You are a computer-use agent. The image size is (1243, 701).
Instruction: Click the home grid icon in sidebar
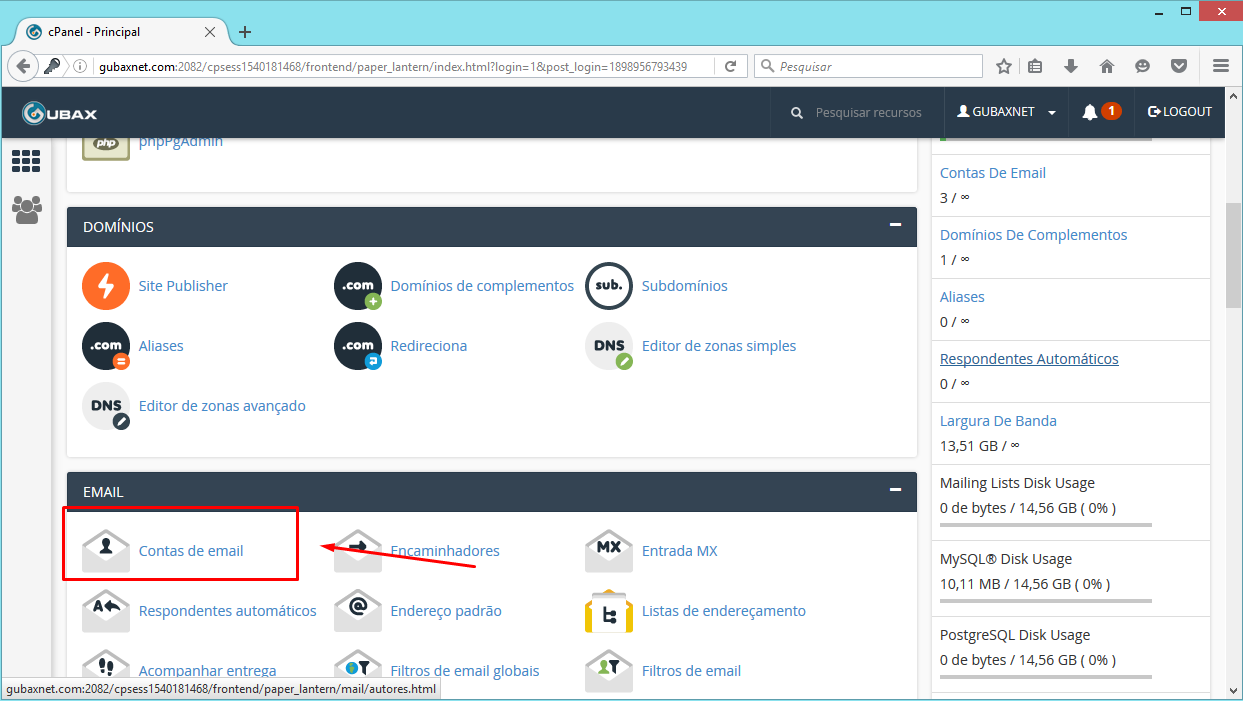[26, 161]
